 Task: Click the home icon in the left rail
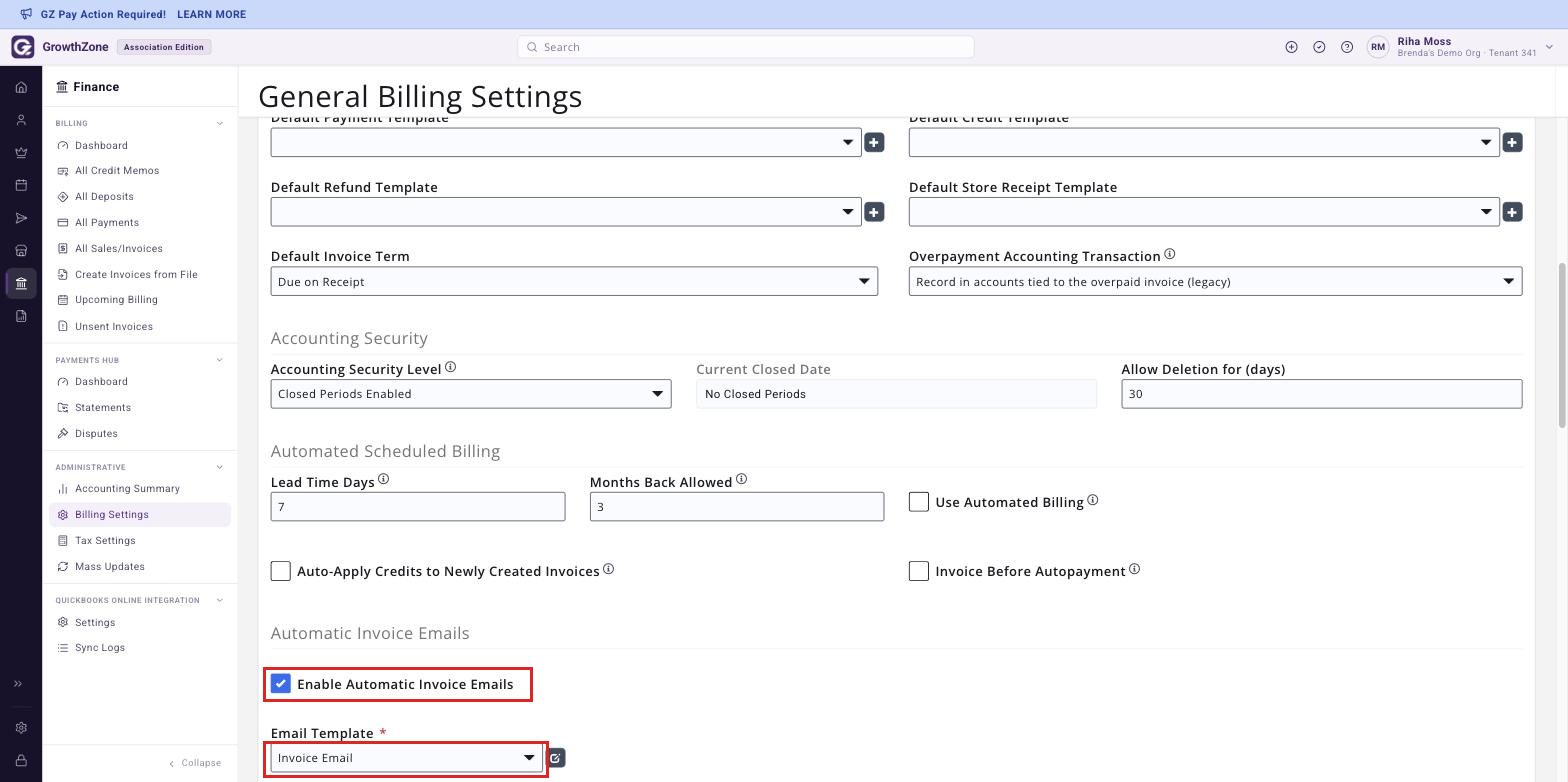pyautogui.click(x=21, y=87)
